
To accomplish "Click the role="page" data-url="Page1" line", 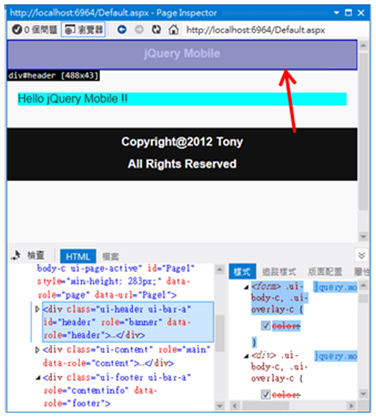I will [107, 295].
